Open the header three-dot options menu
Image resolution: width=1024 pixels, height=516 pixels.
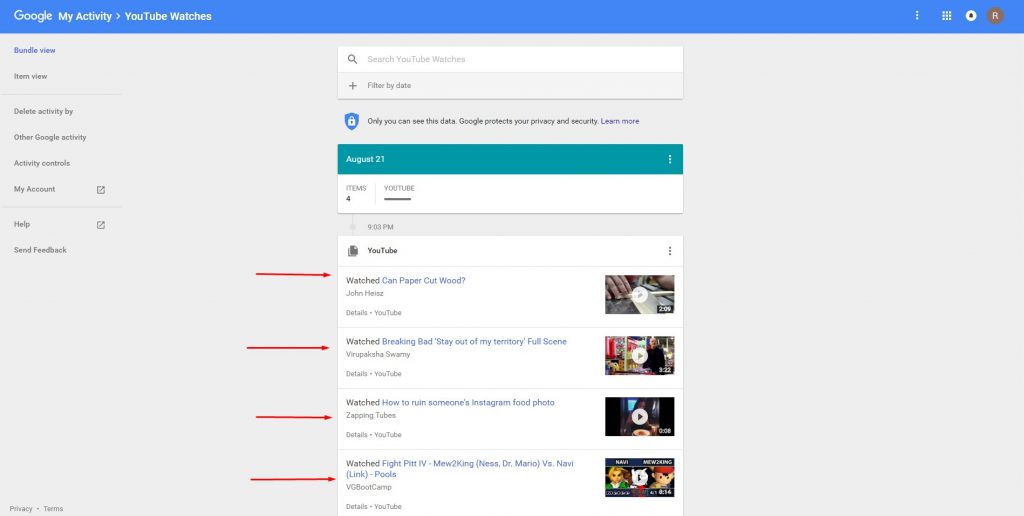point(917,16)
